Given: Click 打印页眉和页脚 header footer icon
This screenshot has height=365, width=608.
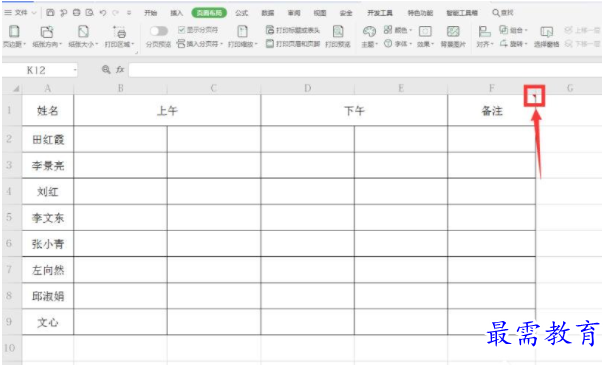Looking at the screenshot, I should click(270, 44).
